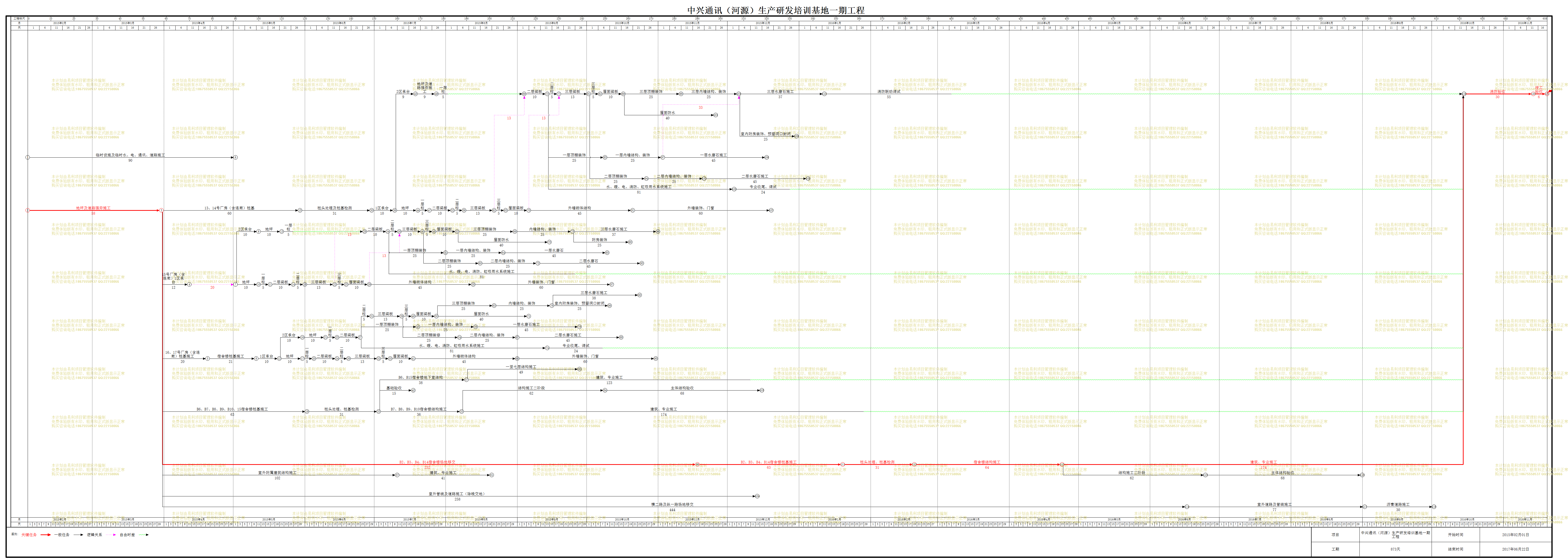Click the chart title 中兴通讯（河源）生产研发培训基地一期工程

point(776,10)
